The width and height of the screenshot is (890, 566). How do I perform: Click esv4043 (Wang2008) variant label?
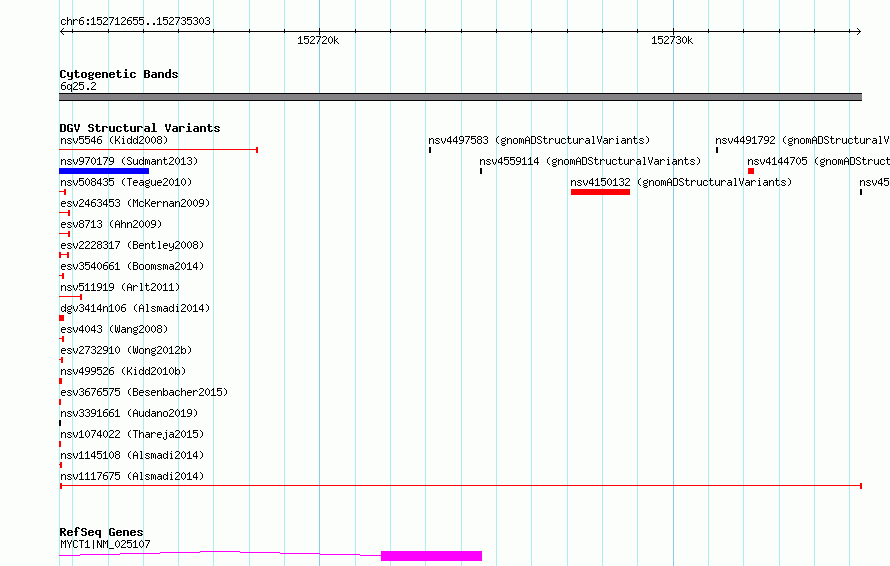[x=114, y=329]
